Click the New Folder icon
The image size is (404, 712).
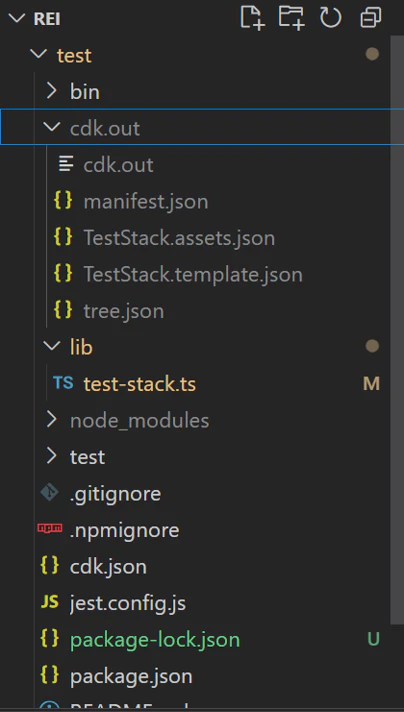coord(291,18)
